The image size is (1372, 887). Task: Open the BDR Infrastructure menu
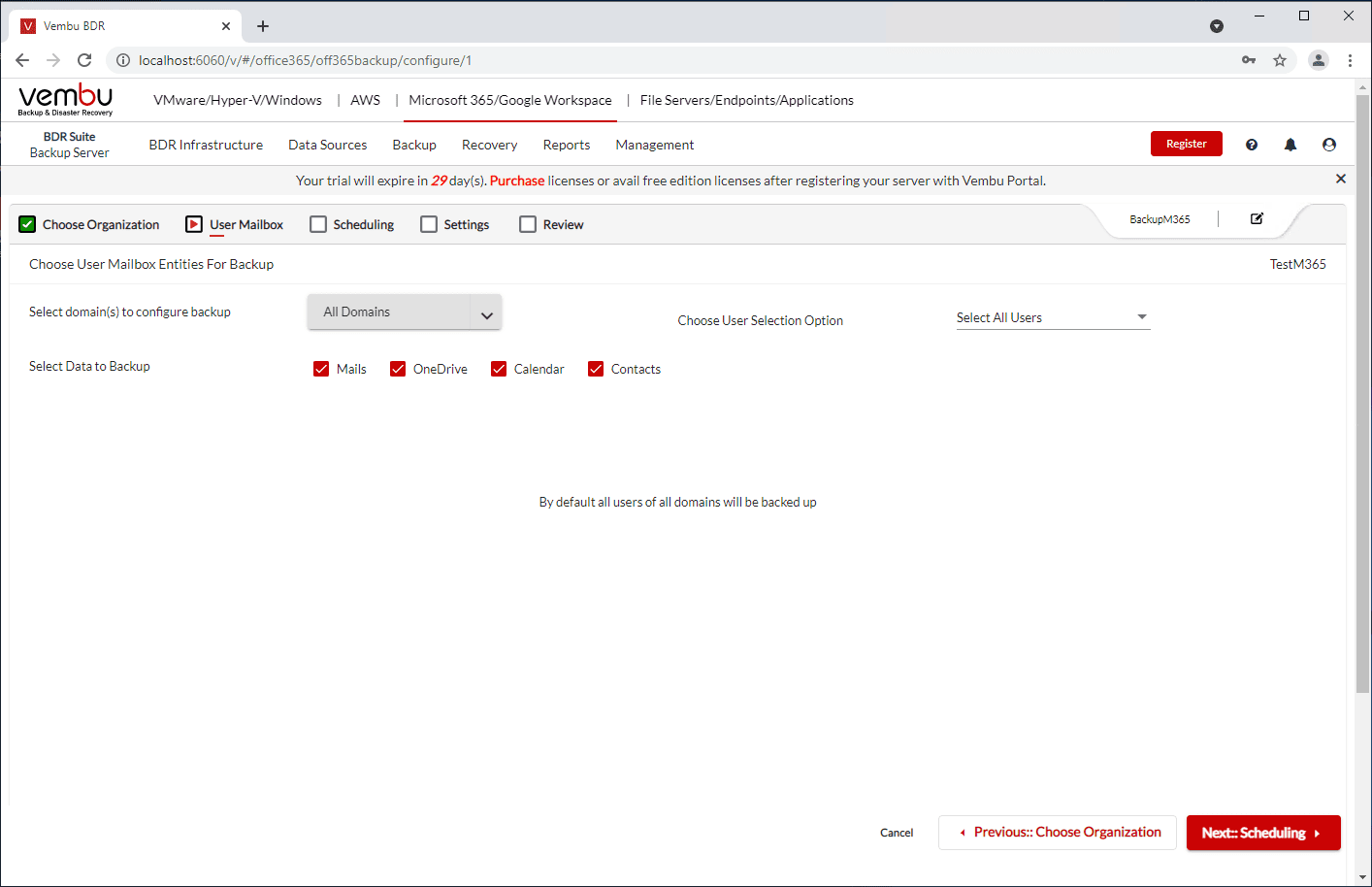(206, 145)
